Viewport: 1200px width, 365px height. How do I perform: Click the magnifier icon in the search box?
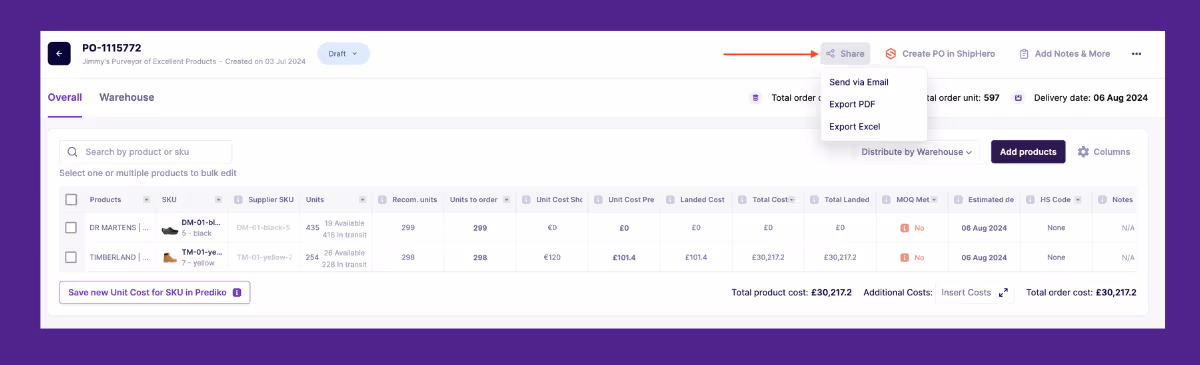(73, 152)
